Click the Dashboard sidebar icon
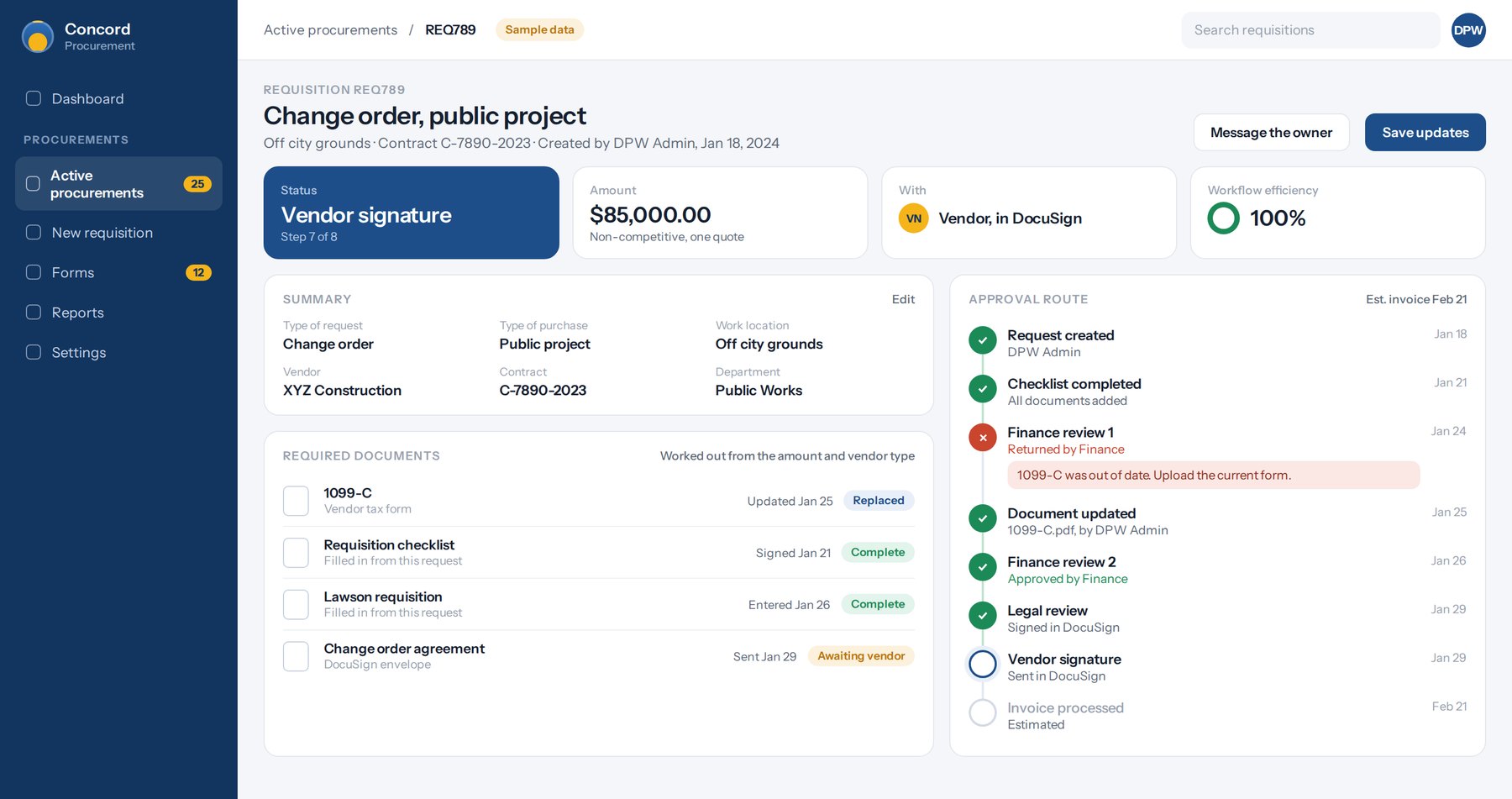Screen dimensions: 1512x799 pos(34,98)
